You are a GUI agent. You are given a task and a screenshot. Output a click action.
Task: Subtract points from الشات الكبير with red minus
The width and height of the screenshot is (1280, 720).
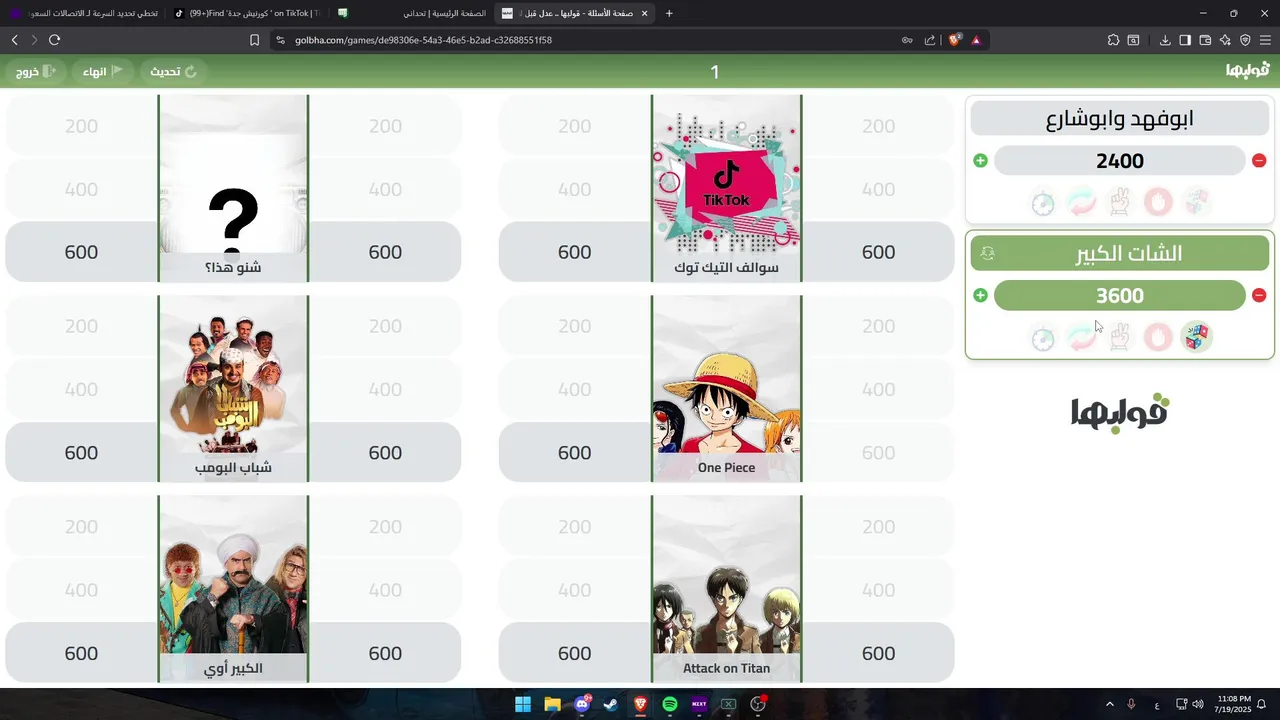[1259, 295]
